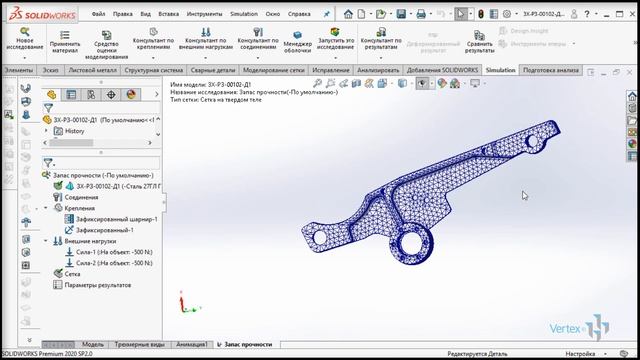
Task: Switch to the Анимация1 bottom tab
Action: click(192, 344)
